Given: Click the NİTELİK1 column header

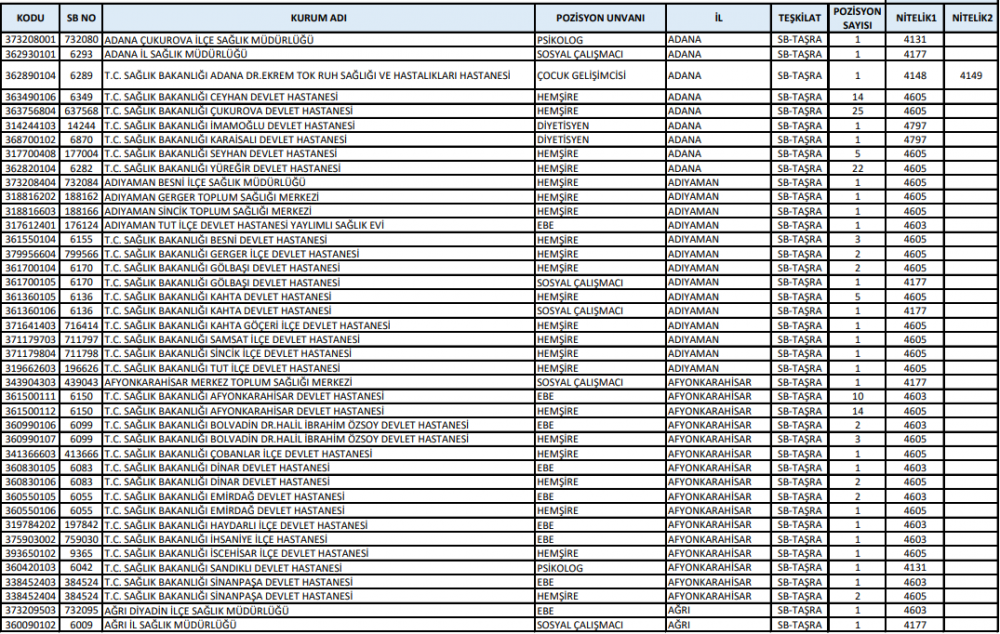Looking at the screenshot, I should click(915, 18).
